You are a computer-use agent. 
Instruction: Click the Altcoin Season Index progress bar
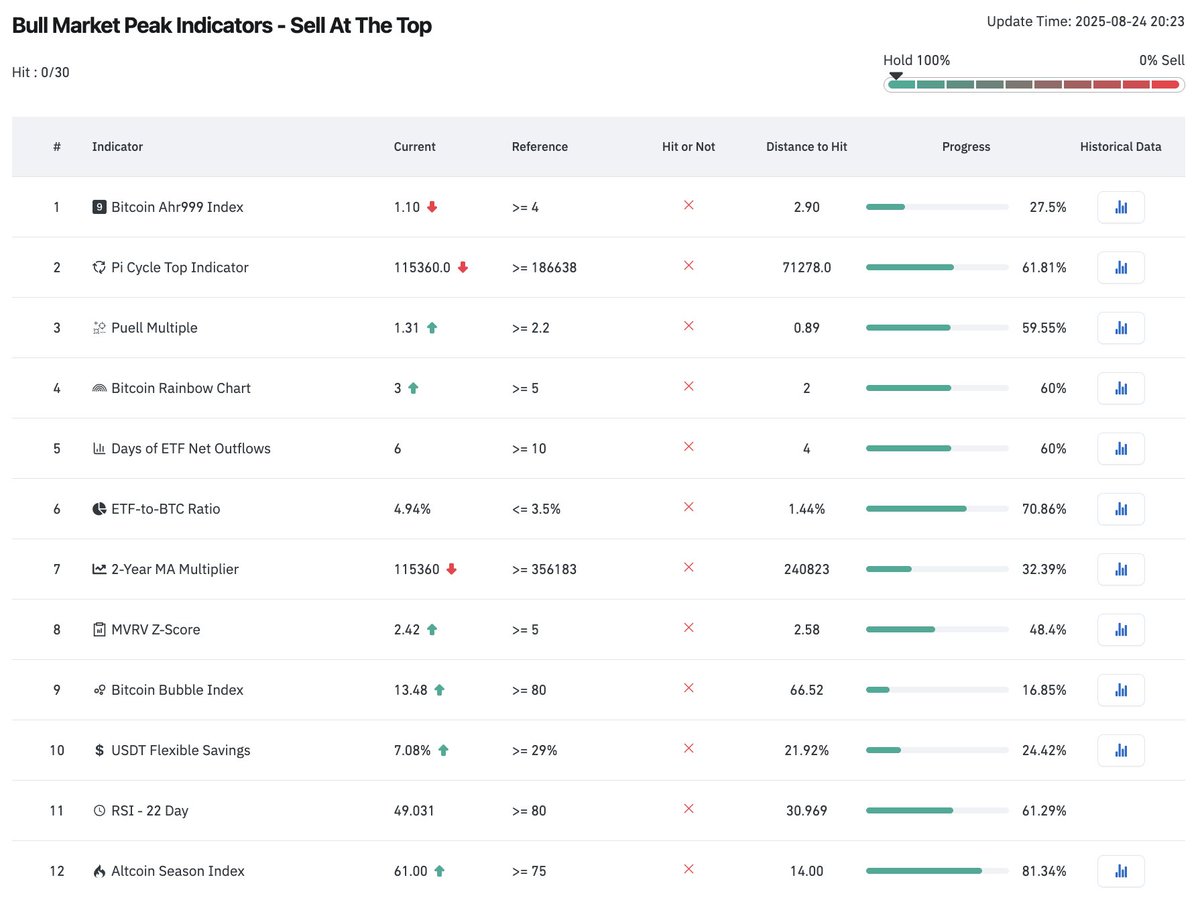pyautogui.click(x=937, y=871)
